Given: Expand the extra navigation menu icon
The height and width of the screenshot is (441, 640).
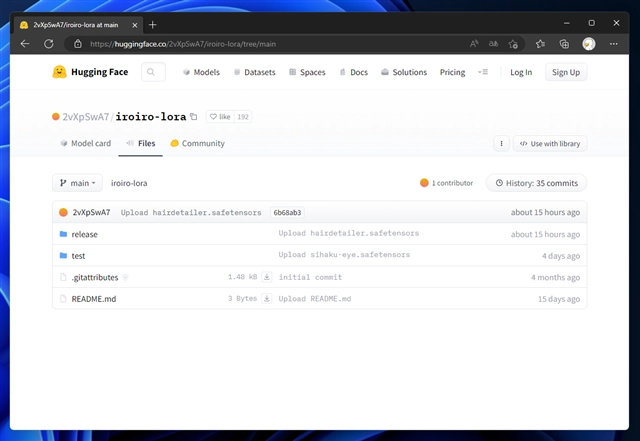Looking at the screenshot, I should (483, 72).
